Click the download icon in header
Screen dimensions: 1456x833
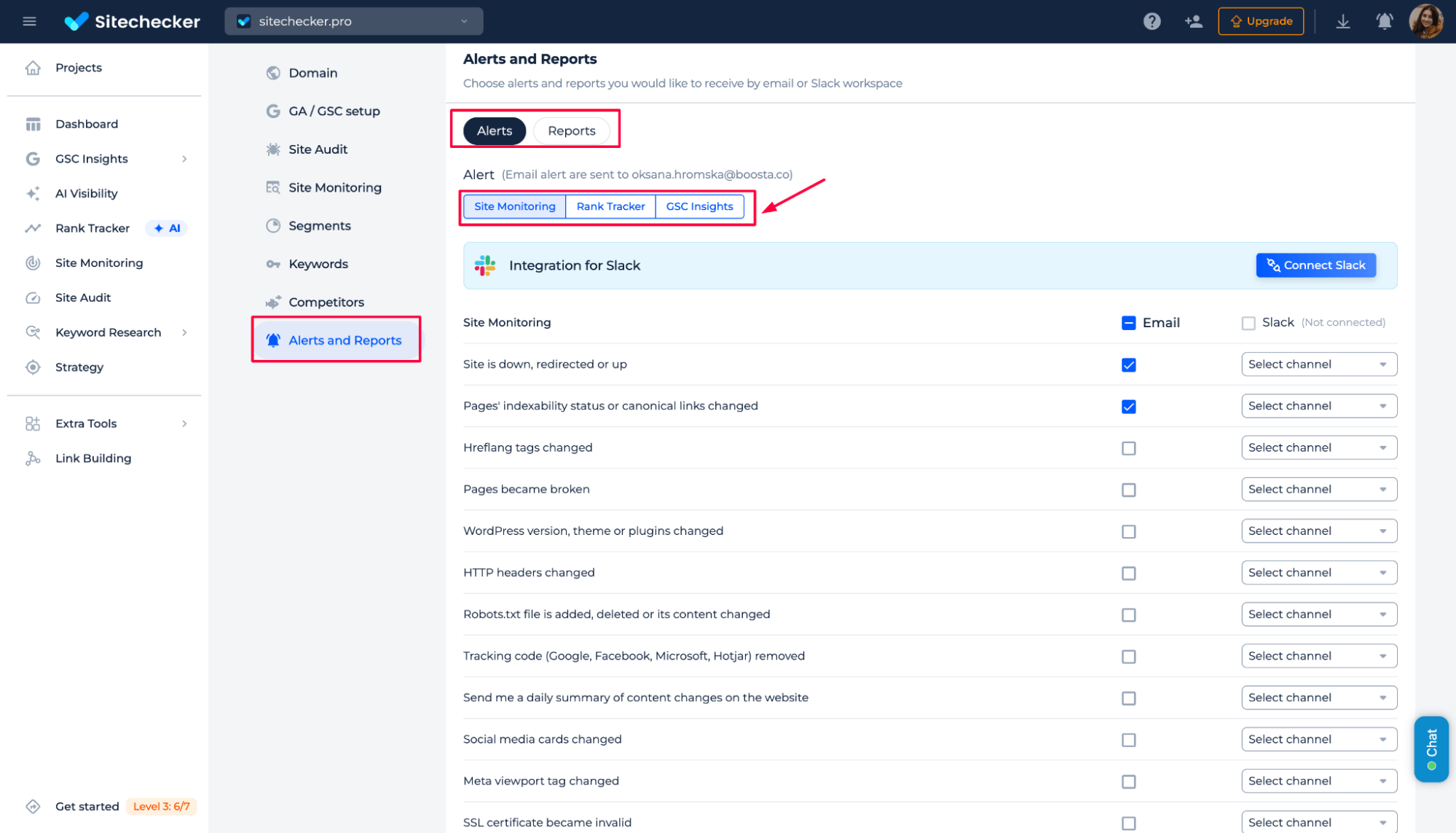tap(1343, 21)
